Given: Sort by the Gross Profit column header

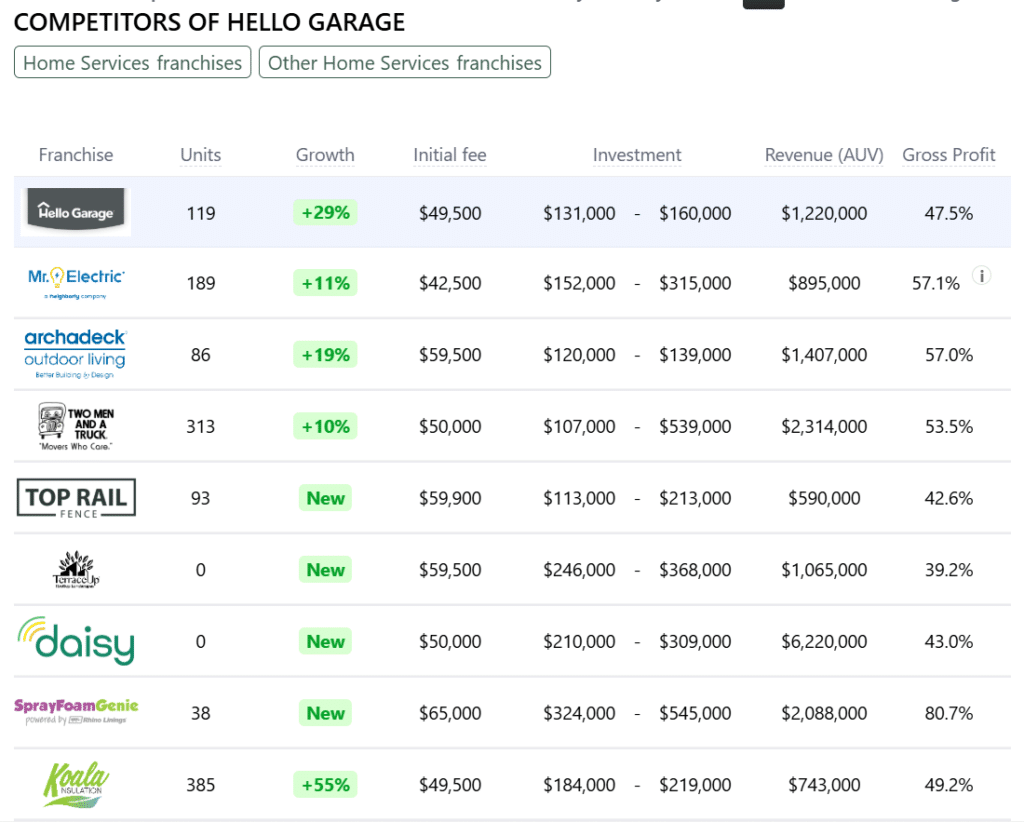Looking at the screenshot, I should [948, 155].
